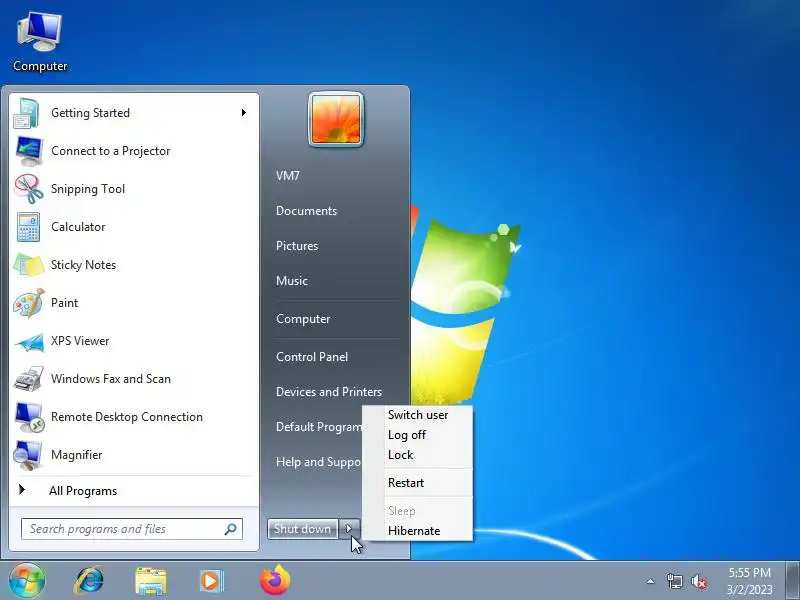Click the network tray icon
Screen dimensions: 800x600
674,581
